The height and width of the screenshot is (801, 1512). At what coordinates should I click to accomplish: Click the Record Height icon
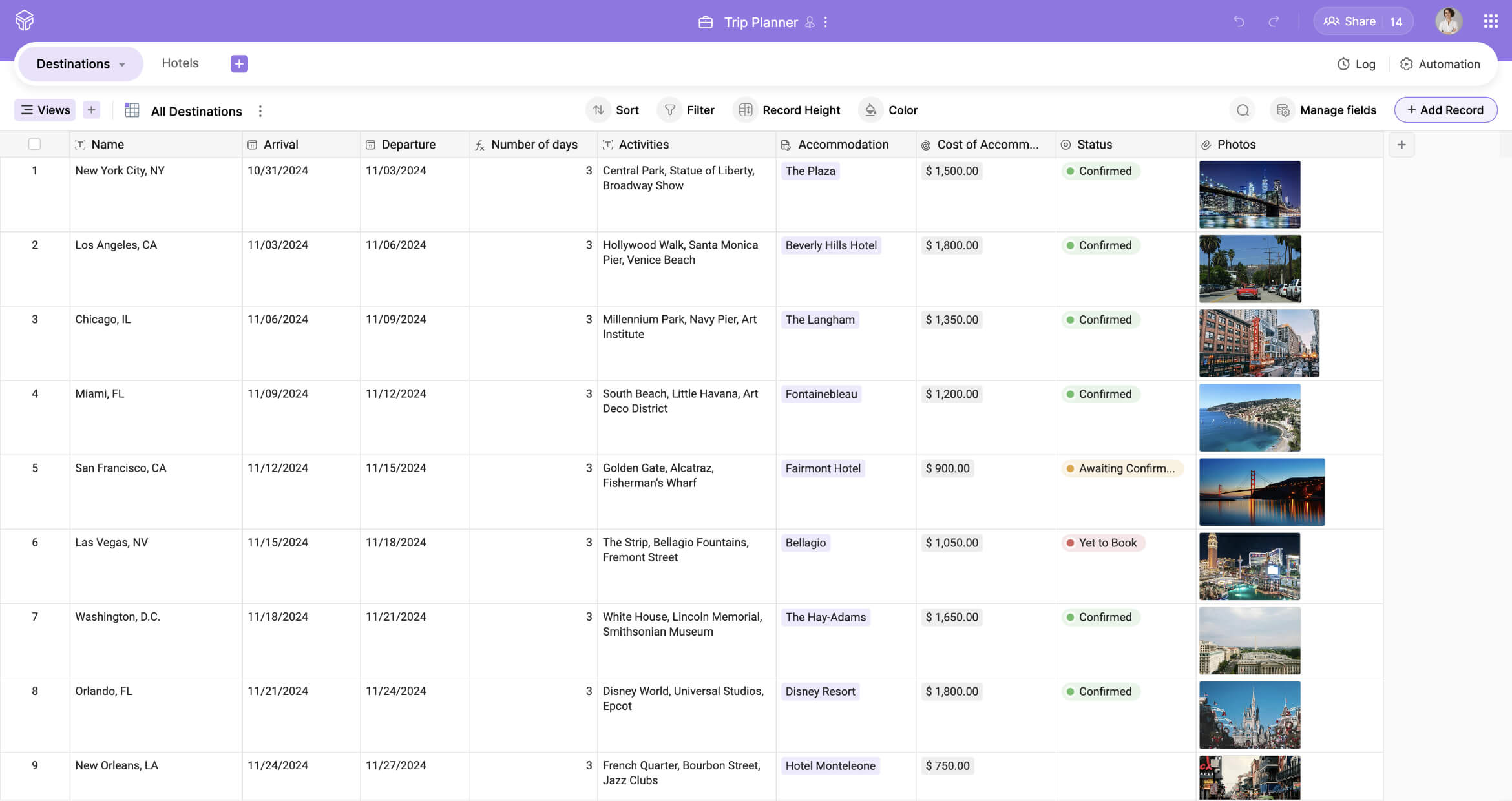(x=745, y=110)
